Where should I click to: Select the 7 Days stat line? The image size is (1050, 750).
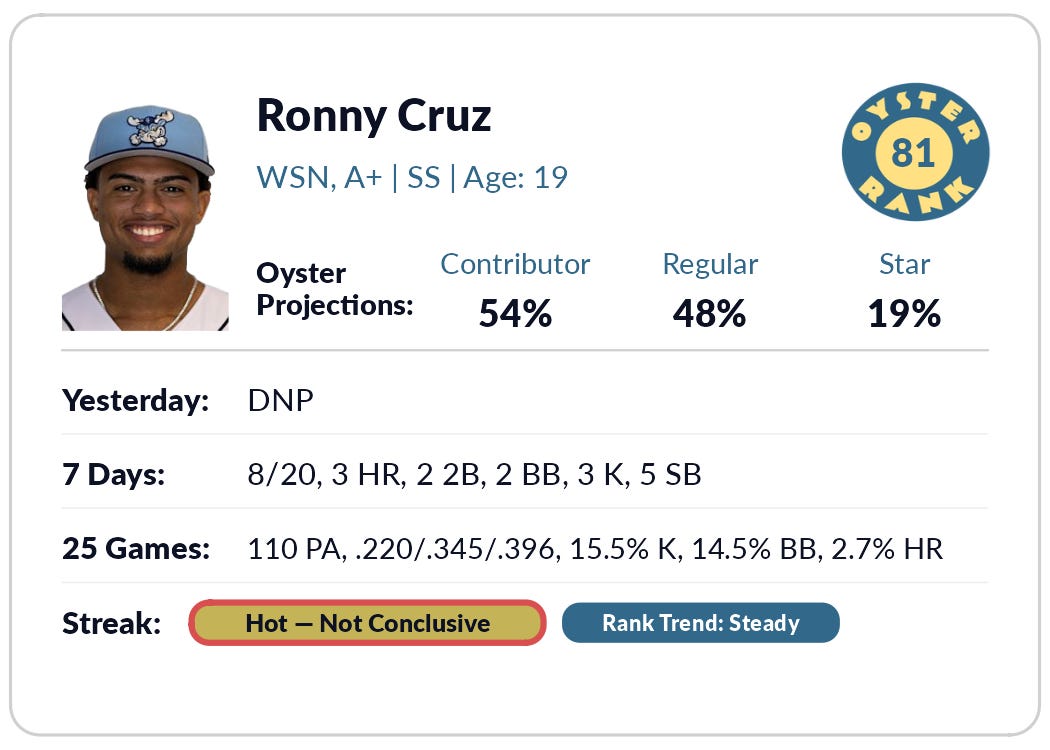pyautogui.click(x=474, y=475)
